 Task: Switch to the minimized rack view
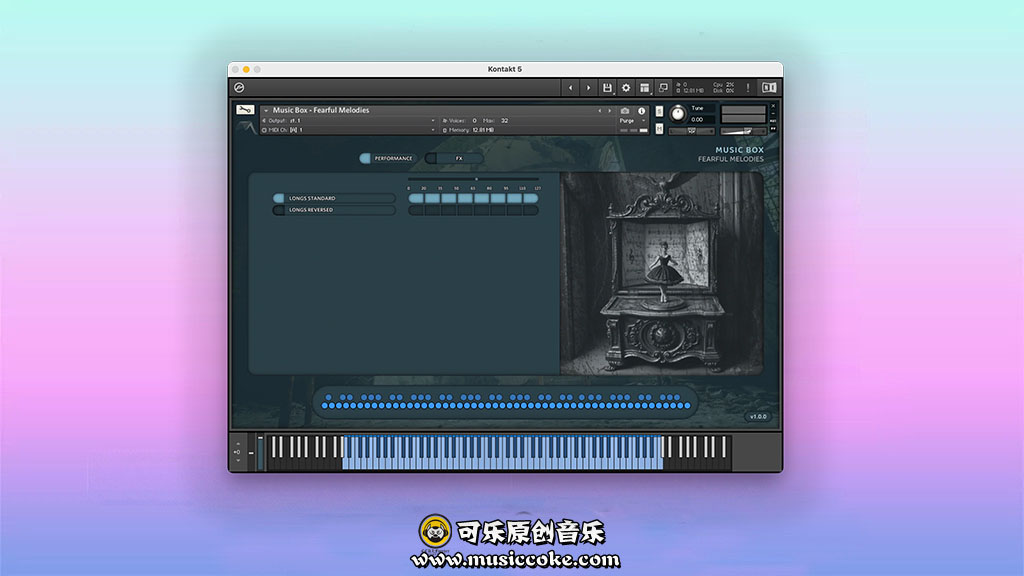[663, 88]
